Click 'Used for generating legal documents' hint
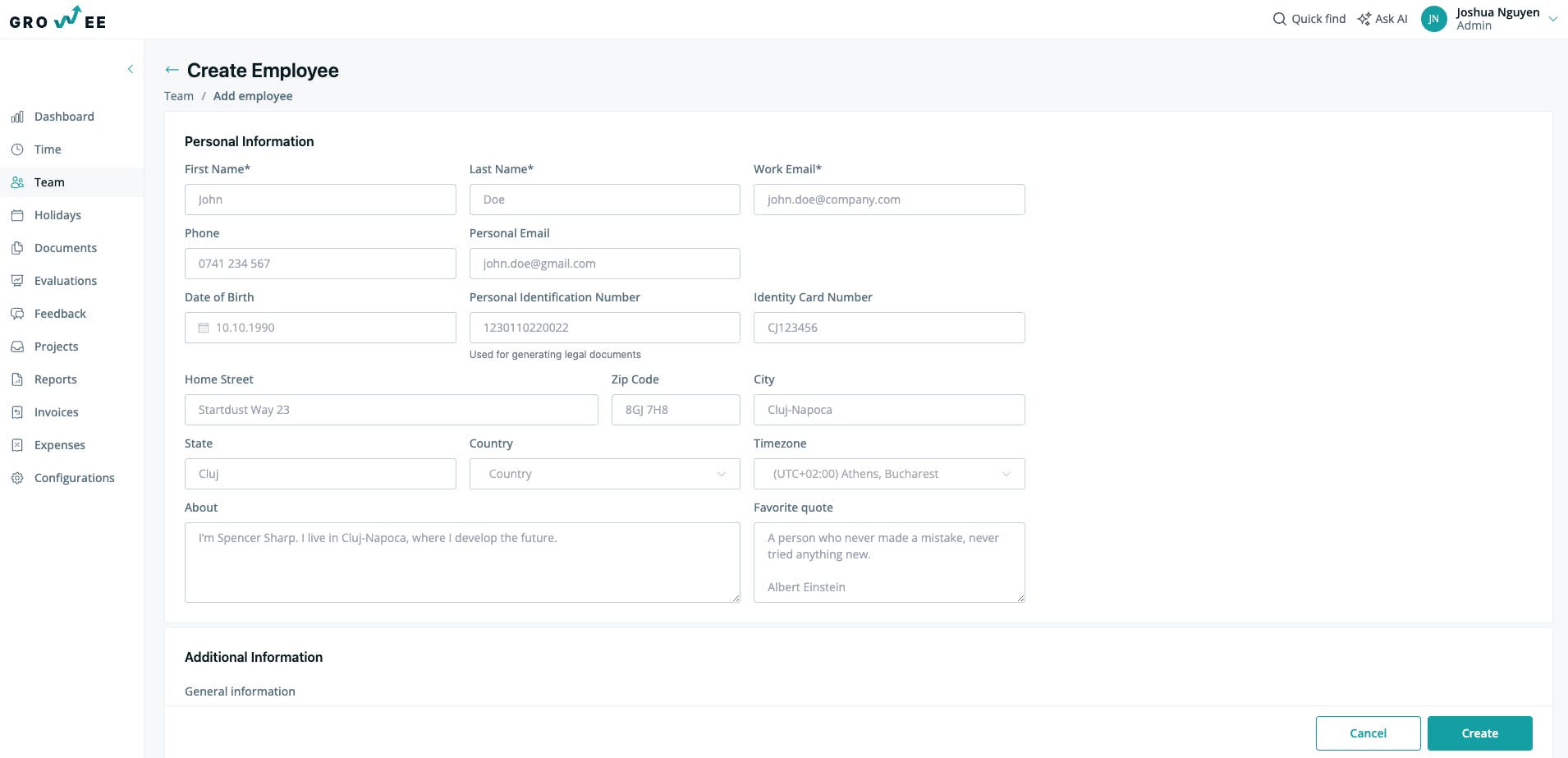 tap(555, 355)
